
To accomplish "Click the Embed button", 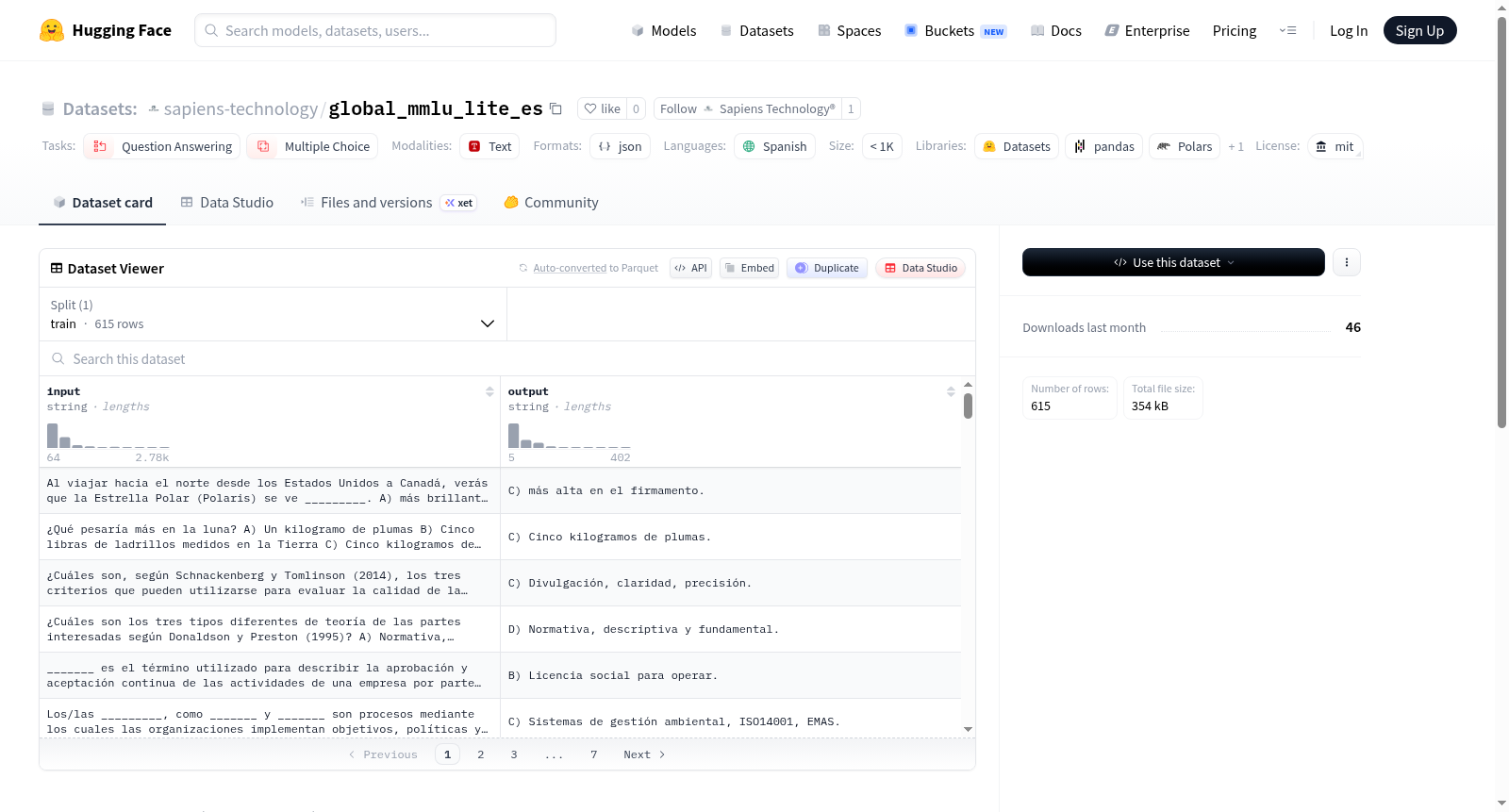I will pyautogui.click(x=749, y=268).
